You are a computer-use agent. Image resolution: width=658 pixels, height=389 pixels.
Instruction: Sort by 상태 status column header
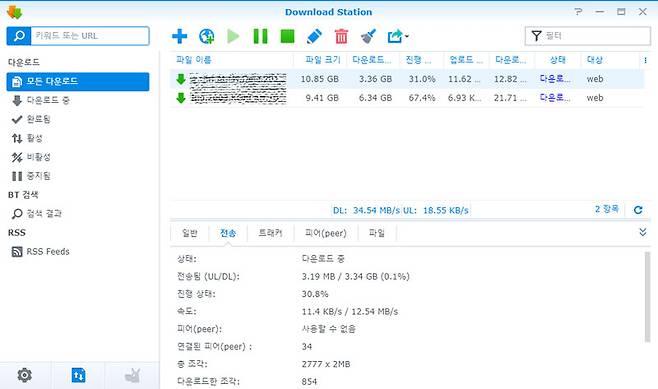pos(558,60)
